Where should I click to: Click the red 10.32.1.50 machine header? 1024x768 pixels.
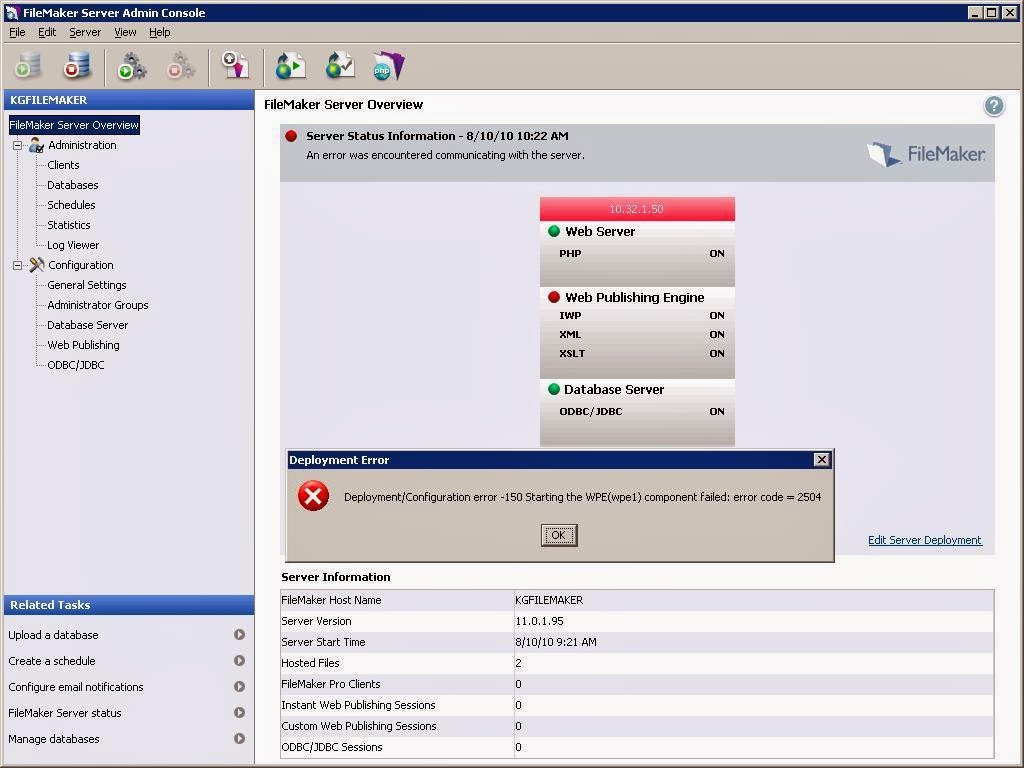tap(637, 209)
